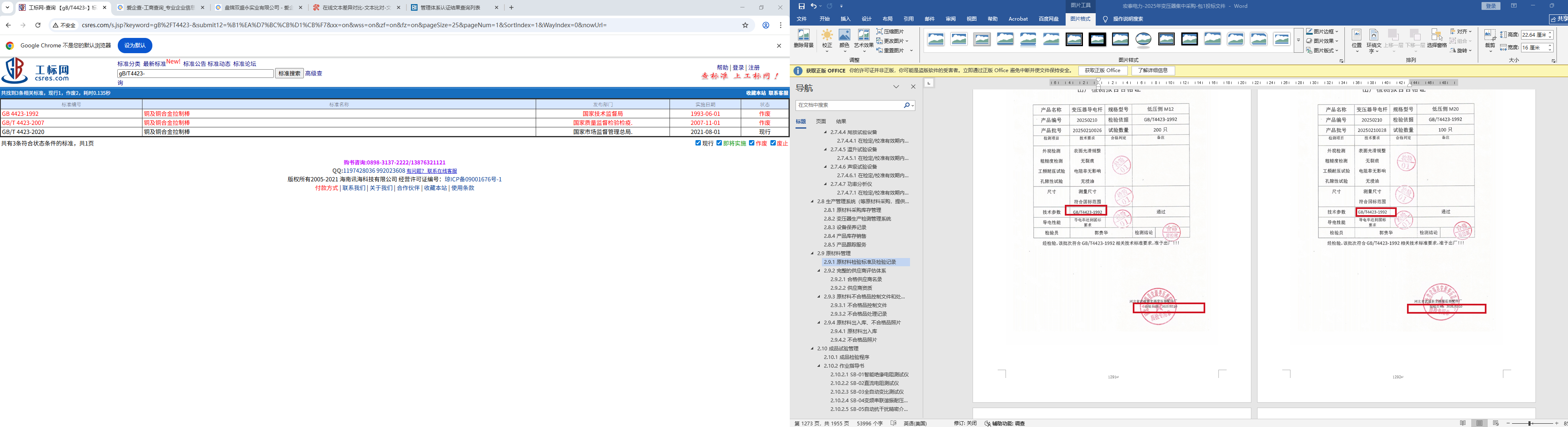
Task: Open the Align (对齐) dropdown
Action: pyautogui.click(x=1460, y=32)
